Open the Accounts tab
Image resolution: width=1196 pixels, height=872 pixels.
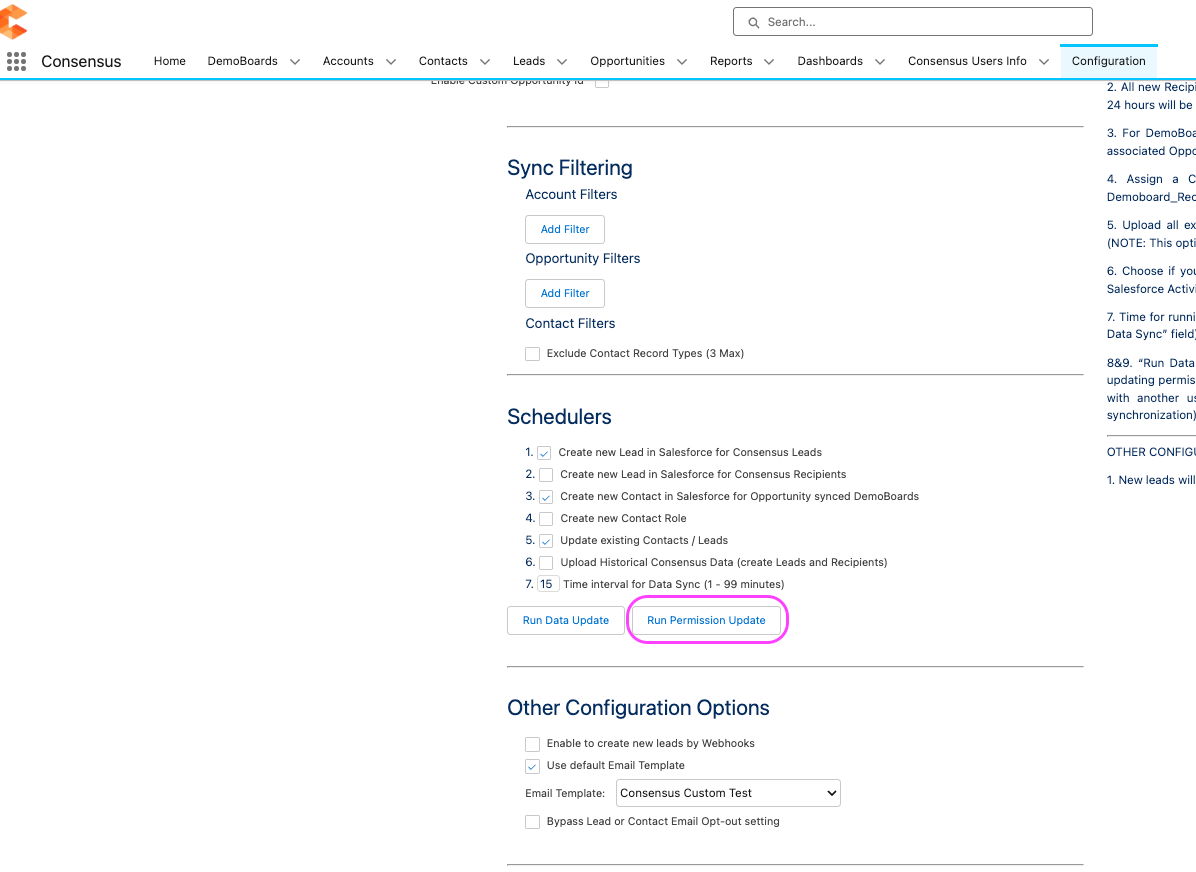(348, 61)
